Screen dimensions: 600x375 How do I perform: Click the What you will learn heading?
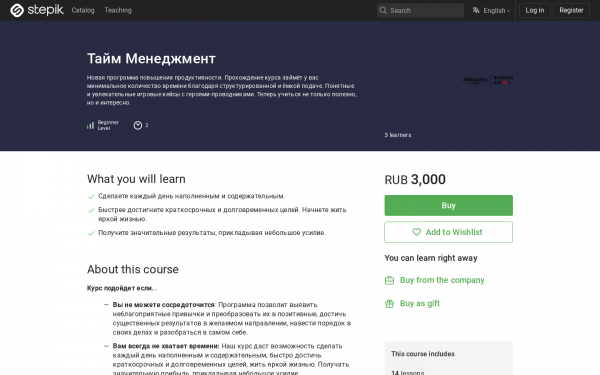coord(136,179)
